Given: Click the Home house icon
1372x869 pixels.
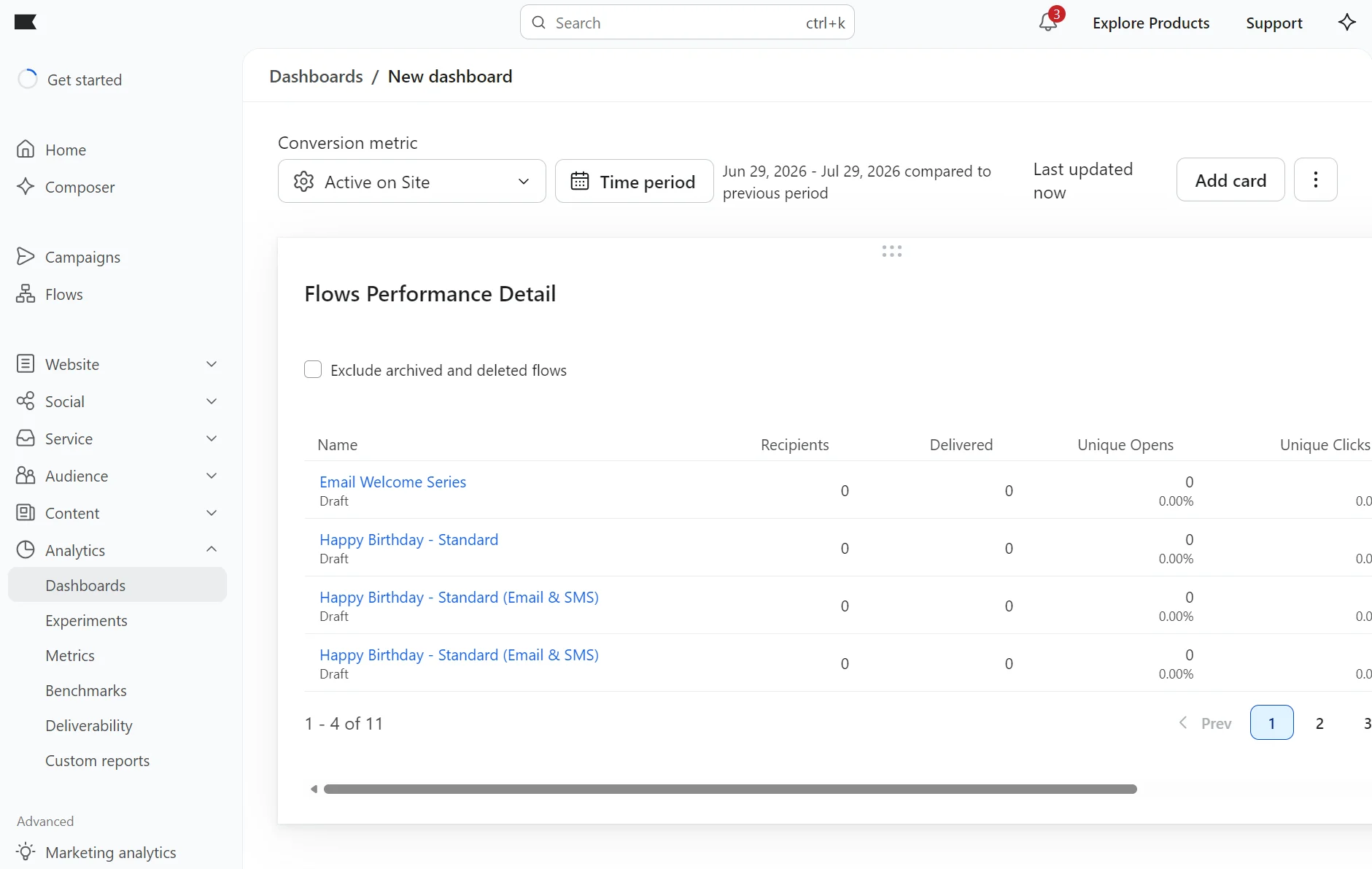Looking at the screenshot, I should coord(26,149).
